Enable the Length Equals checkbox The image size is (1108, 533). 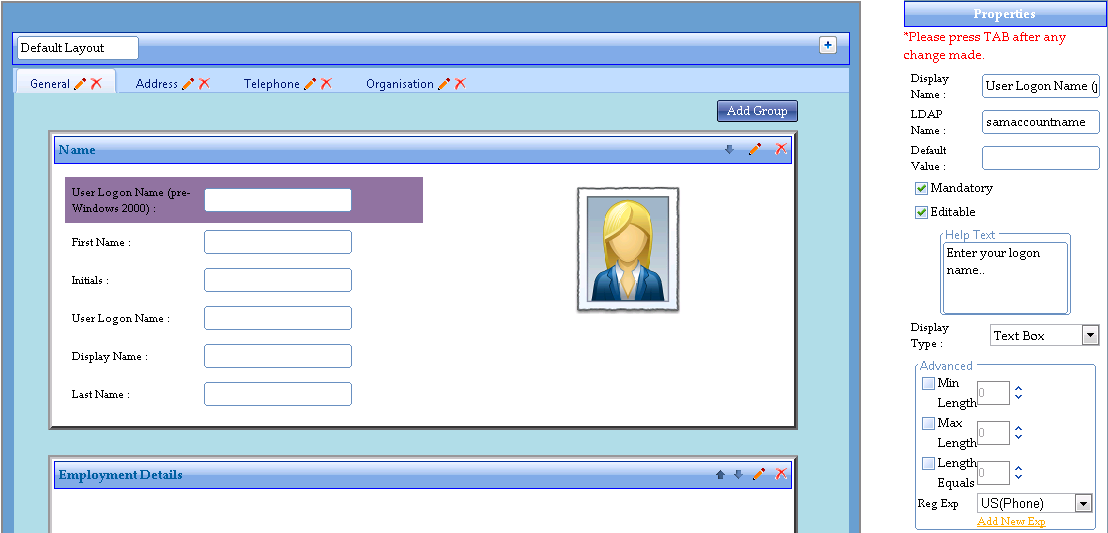[x=929, y=464]
